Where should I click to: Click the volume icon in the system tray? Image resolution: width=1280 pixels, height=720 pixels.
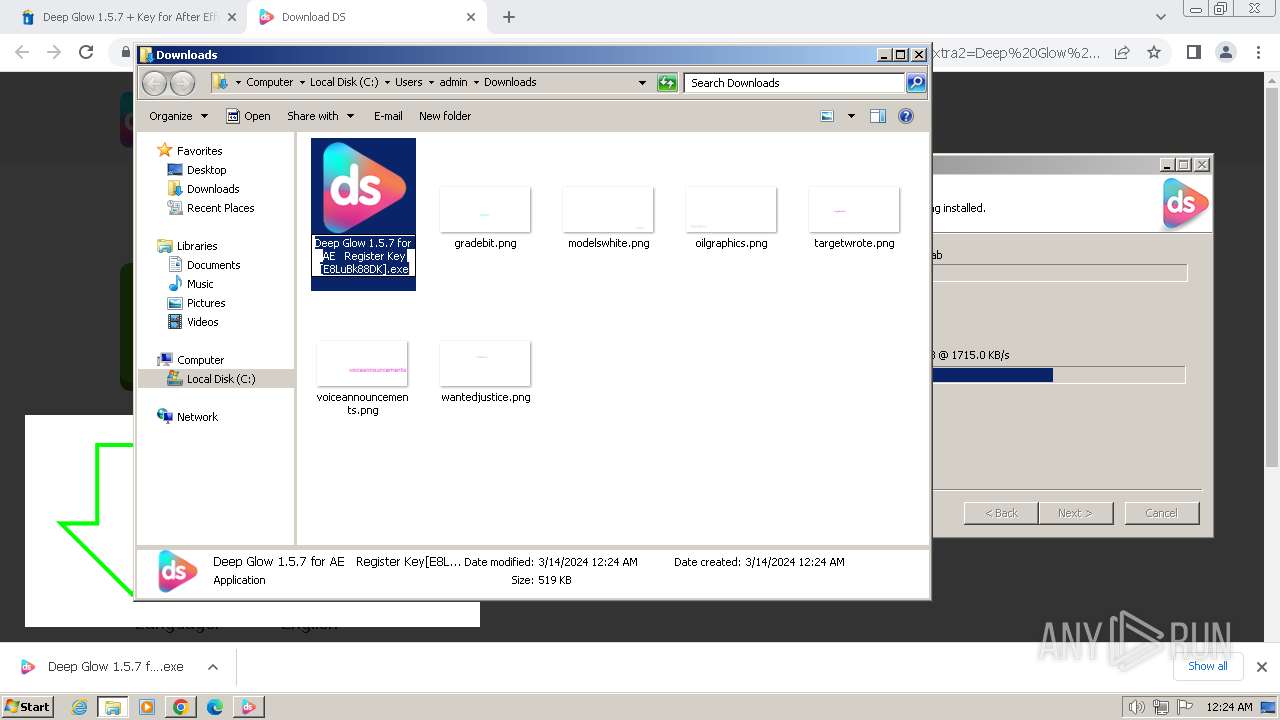click(x=1136, y=707)
